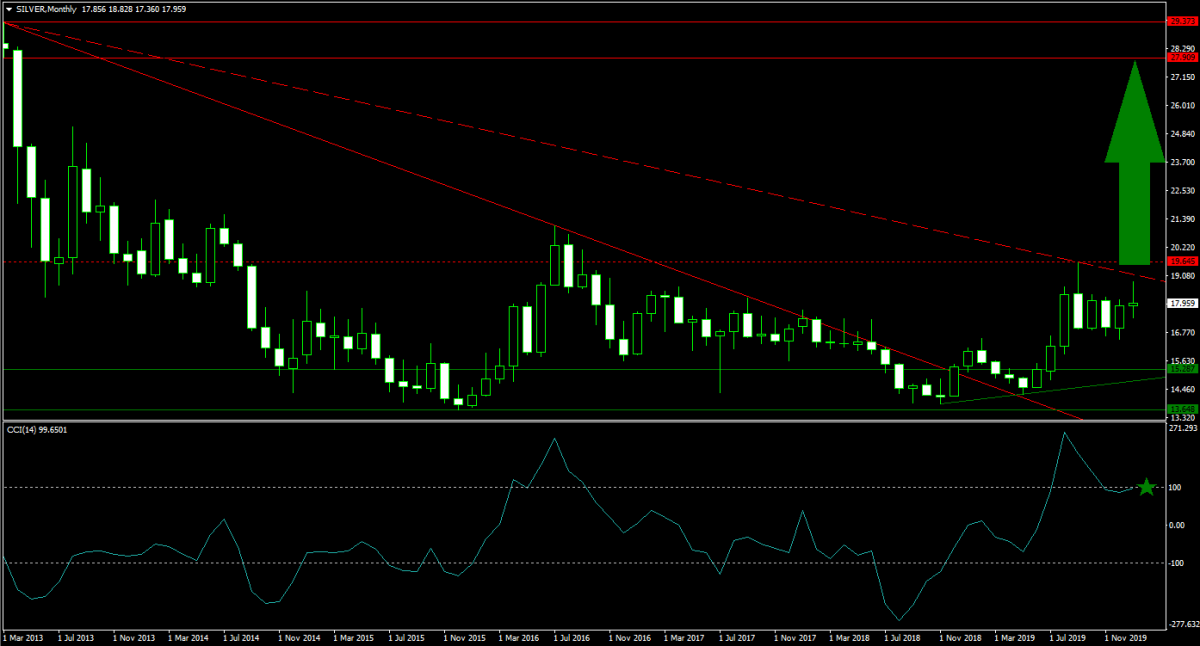The image size is (1200, 646).
Task: Click the current price tag 17.959
Action: pyautogui.click(x=1183, y=303)
